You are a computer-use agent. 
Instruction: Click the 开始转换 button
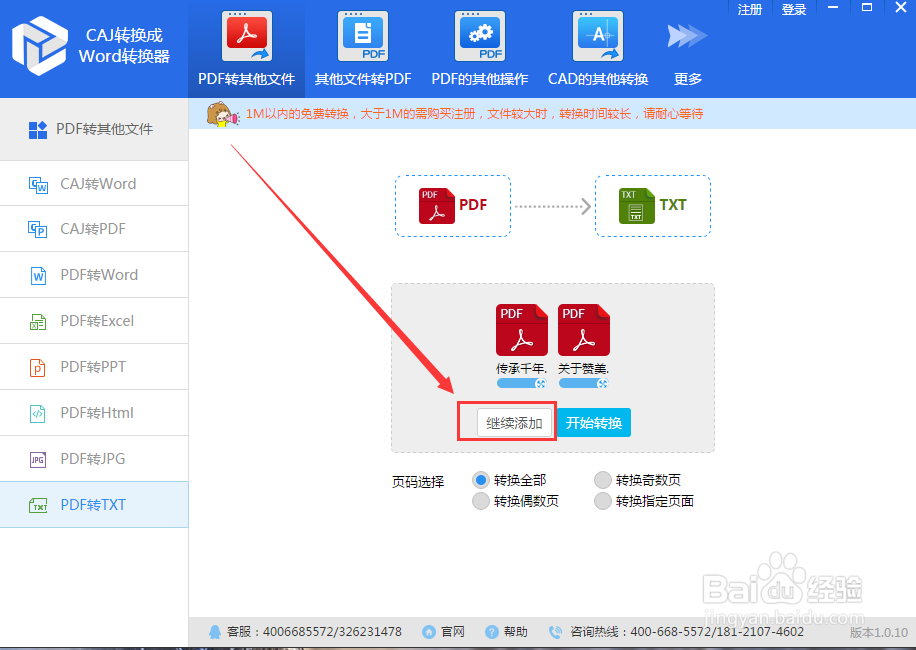[x=594, y=423]
